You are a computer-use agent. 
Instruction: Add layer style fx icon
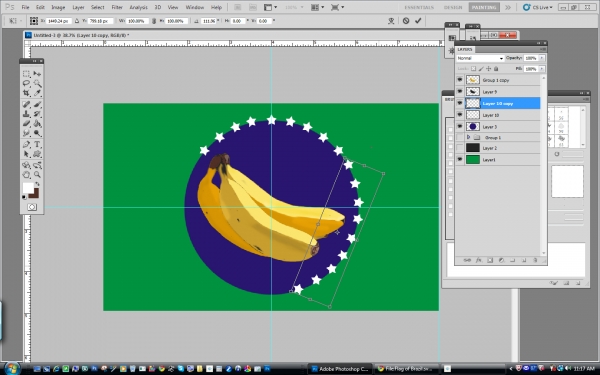click(x=478, y=260)
